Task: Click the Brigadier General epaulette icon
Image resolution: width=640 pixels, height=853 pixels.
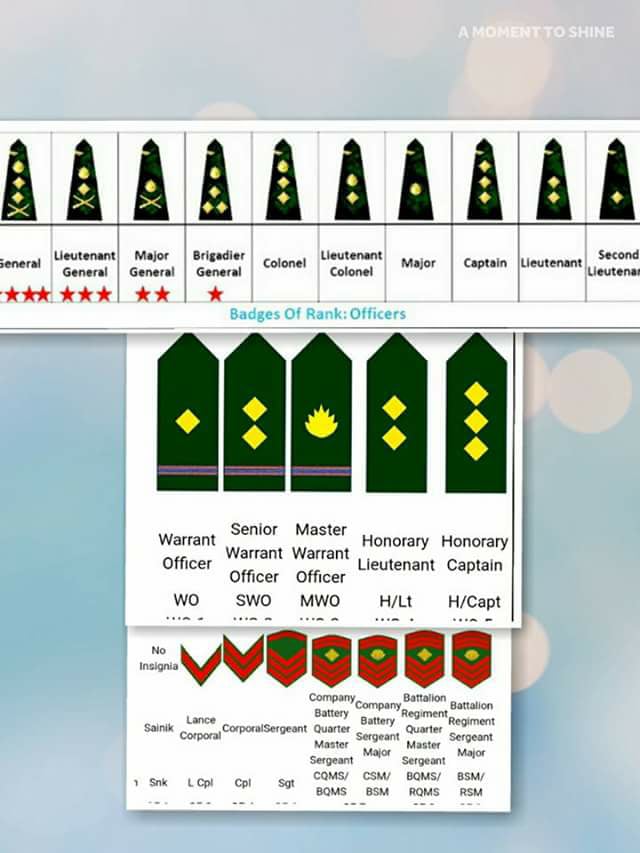Action: (216, 180)
